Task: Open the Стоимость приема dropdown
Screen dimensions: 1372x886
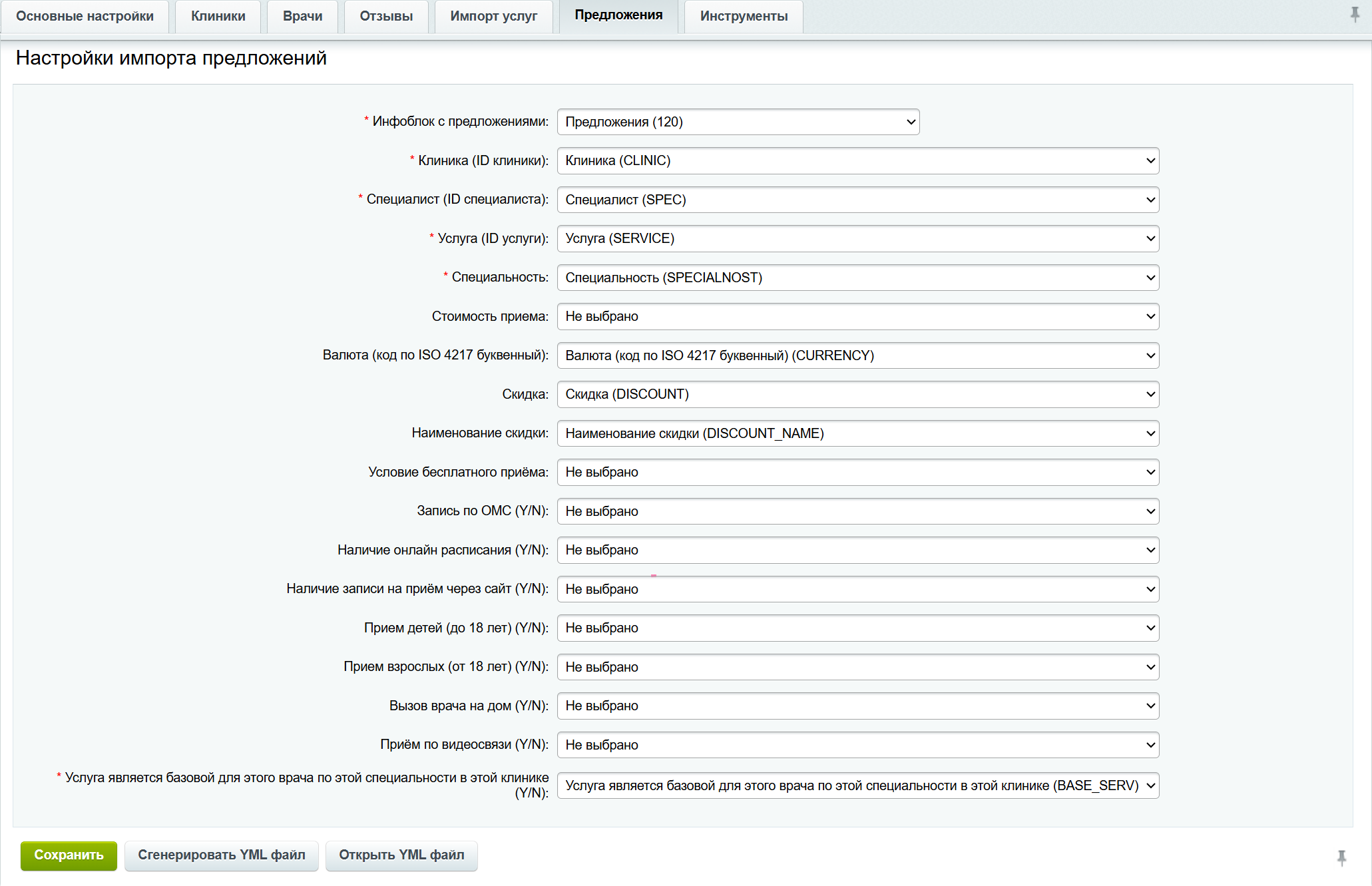Action: click(x=857, y=316)
